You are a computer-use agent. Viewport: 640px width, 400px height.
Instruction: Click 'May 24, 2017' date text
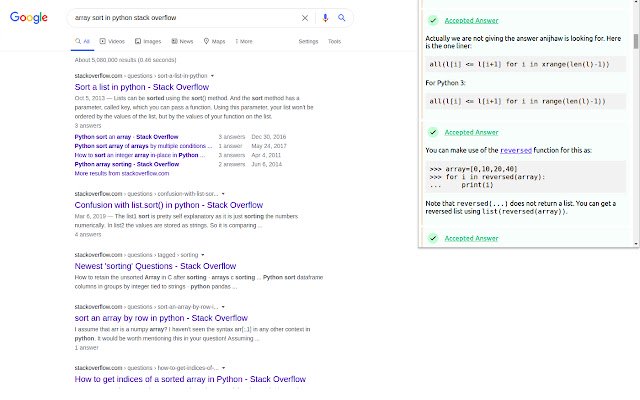pos(269,146)
